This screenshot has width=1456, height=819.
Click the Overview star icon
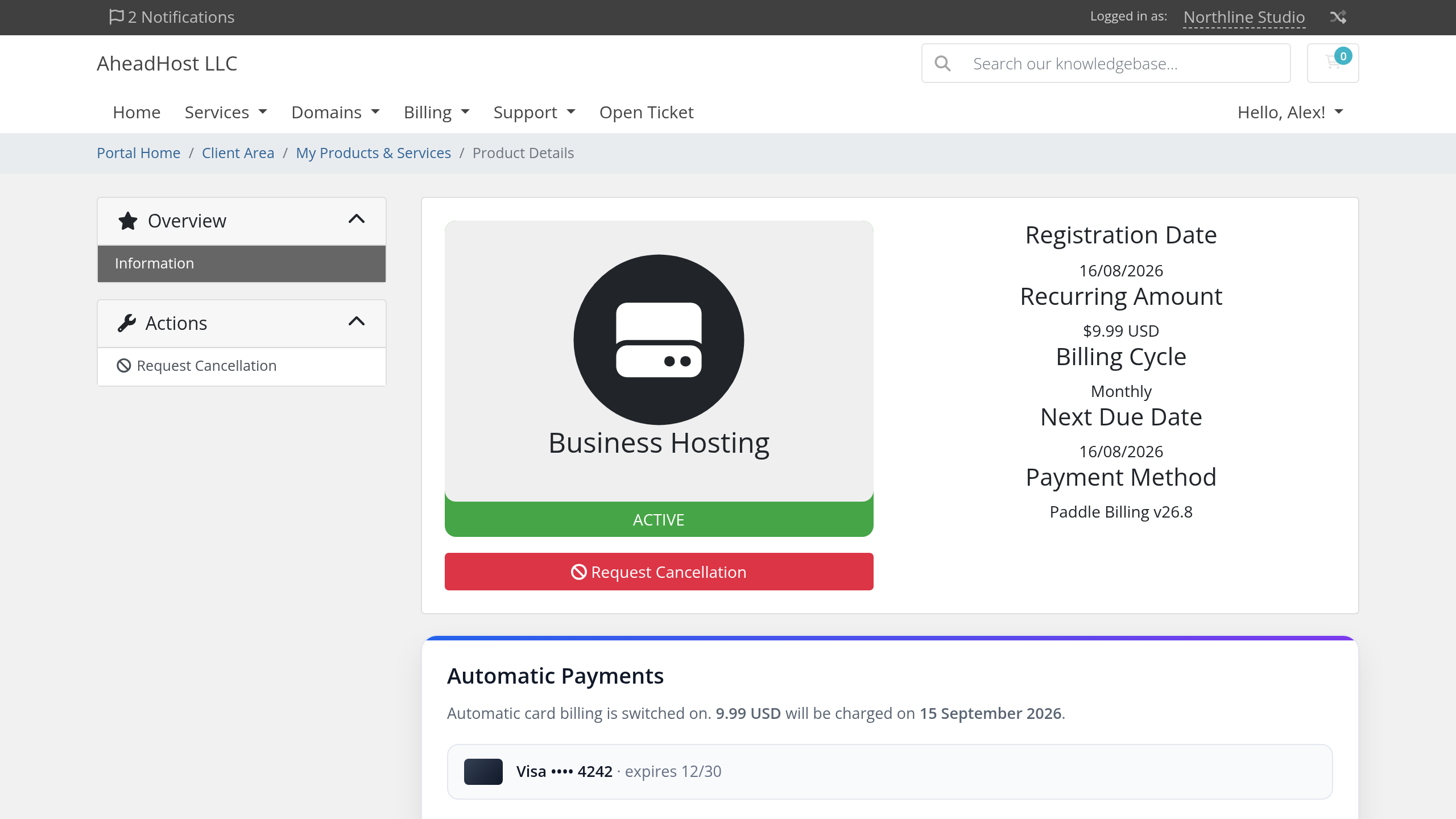click(128, 221)
